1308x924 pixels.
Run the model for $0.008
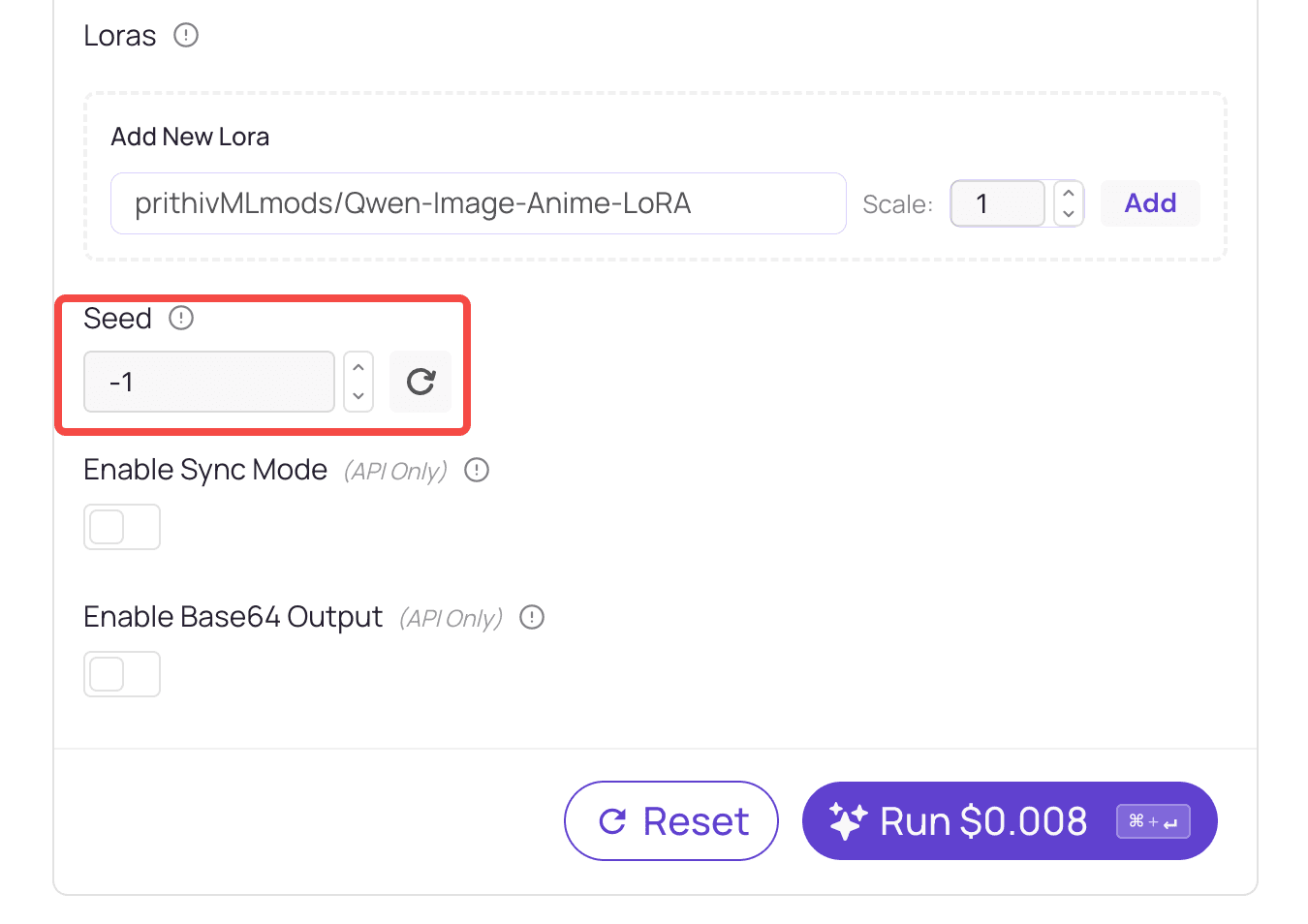(x=982, y=821)
